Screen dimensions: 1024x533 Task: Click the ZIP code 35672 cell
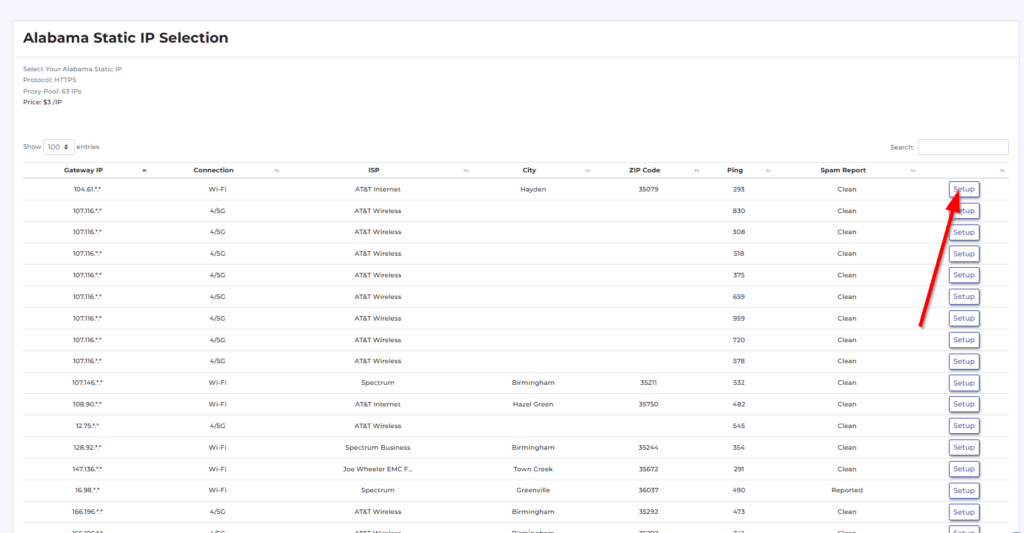point(648,469)
